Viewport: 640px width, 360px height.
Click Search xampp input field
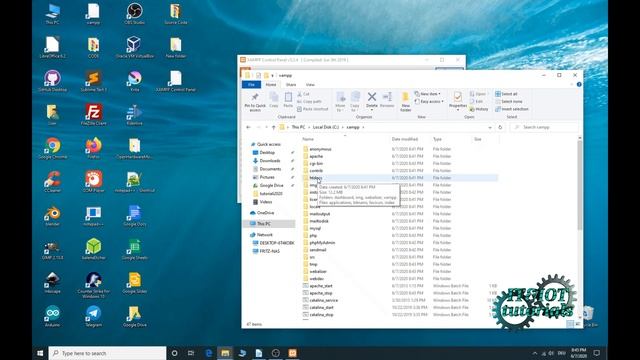[x=544, y=127]
